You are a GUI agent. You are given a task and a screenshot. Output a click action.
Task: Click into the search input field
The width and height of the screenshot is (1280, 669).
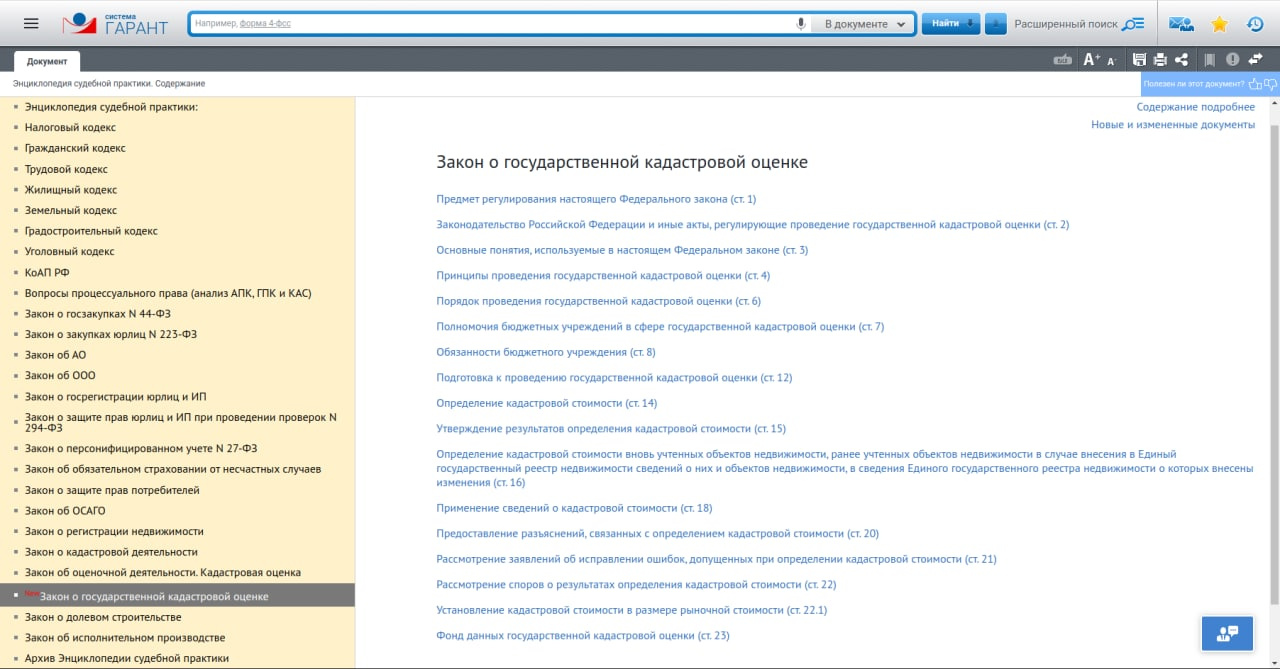point(490,24)
